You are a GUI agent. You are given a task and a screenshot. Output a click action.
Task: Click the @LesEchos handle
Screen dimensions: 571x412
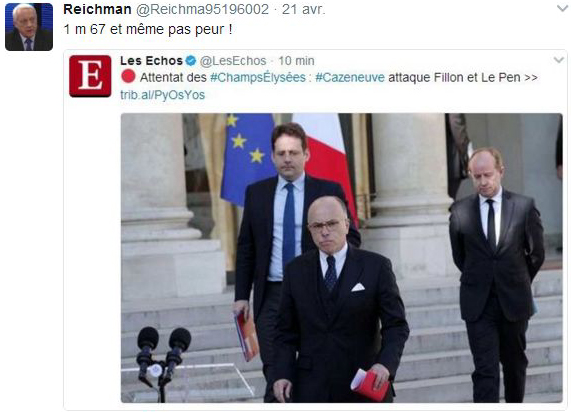[233, 61]
